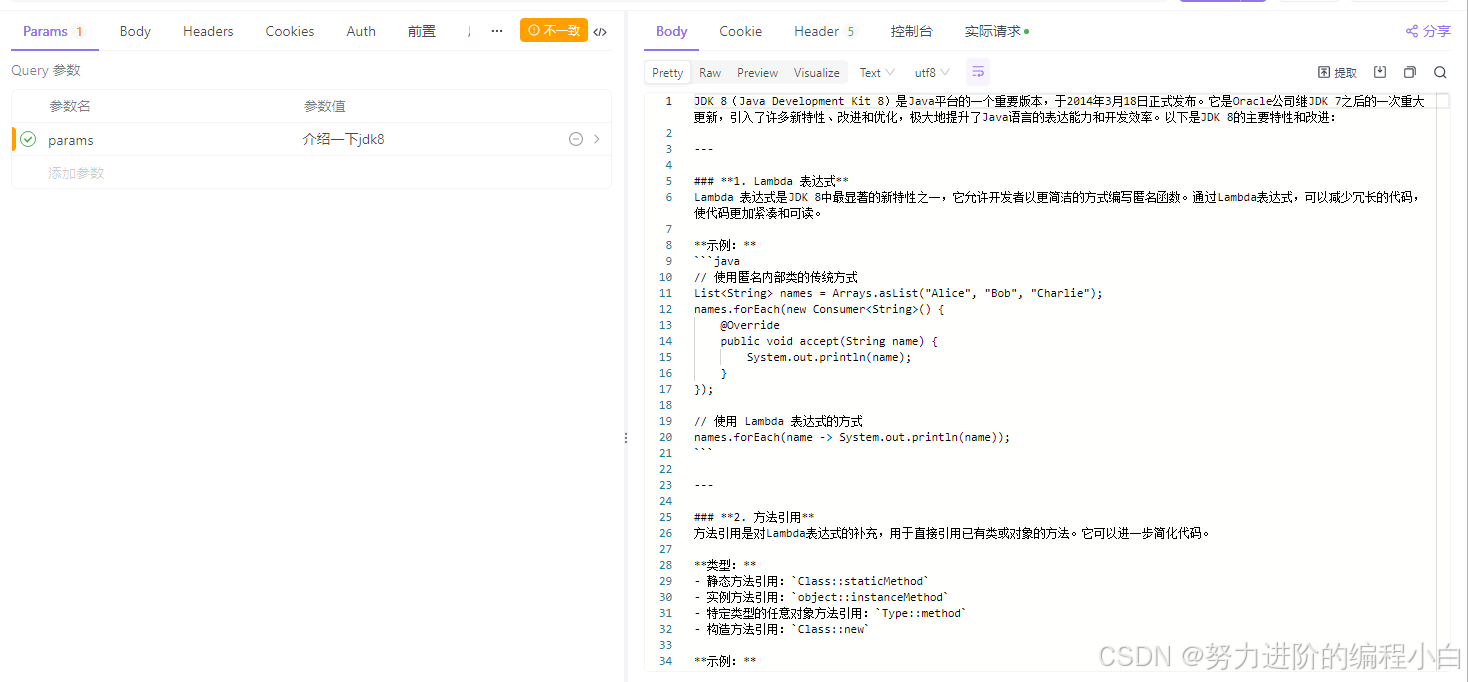Click the 'names.forEach(name ->' code line

point(852,437)
